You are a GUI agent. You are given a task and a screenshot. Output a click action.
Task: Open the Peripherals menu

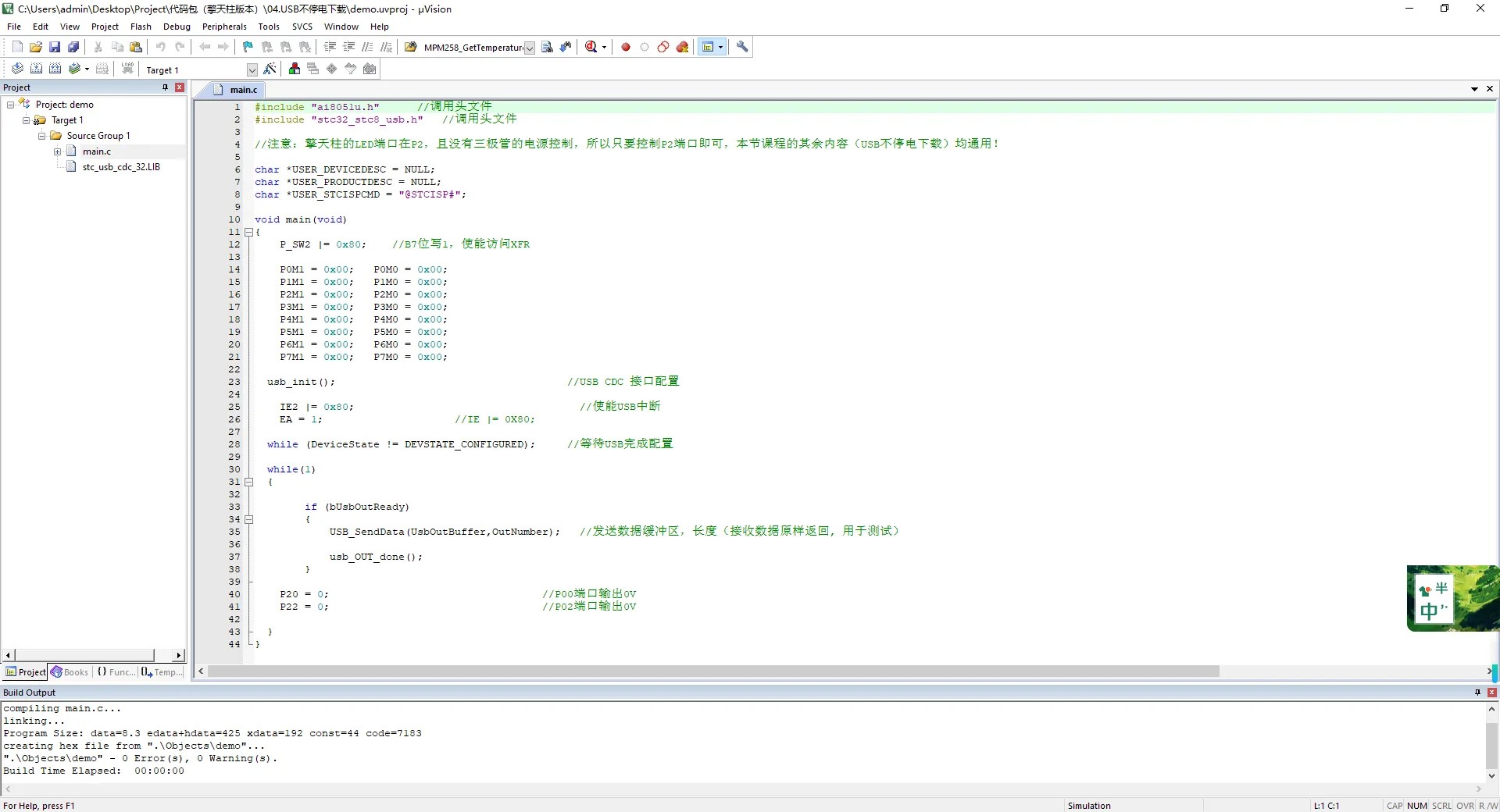pos(224,27)
